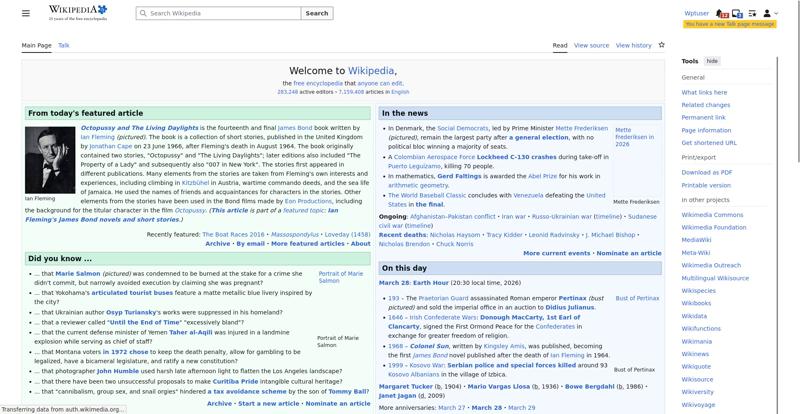Select Download as PDF link
The width and height of the screenshot is (800, 414).
(706, 172)
